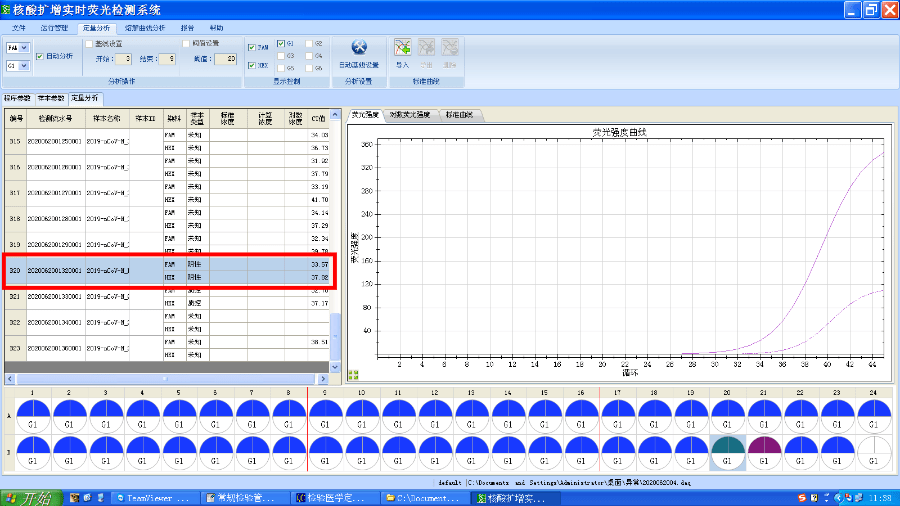Click the Sogou input tray icon
Screen dimensions: 900x506
[802, 498]
